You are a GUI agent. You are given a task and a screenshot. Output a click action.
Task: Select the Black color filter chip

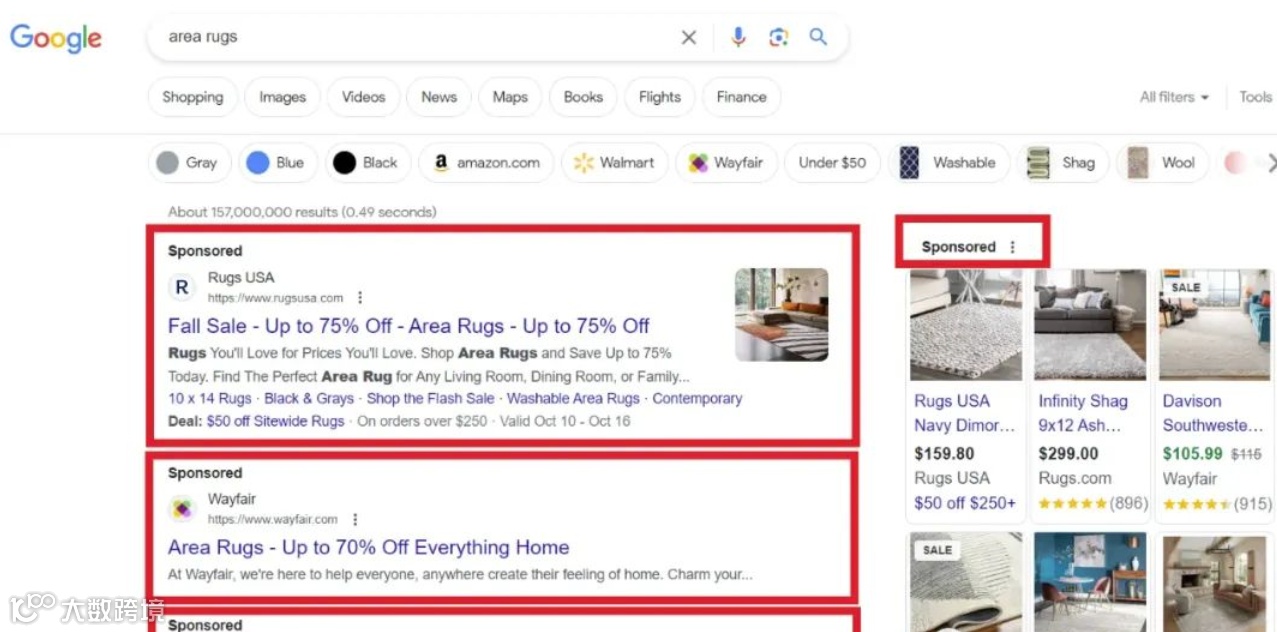click(367, 163)
